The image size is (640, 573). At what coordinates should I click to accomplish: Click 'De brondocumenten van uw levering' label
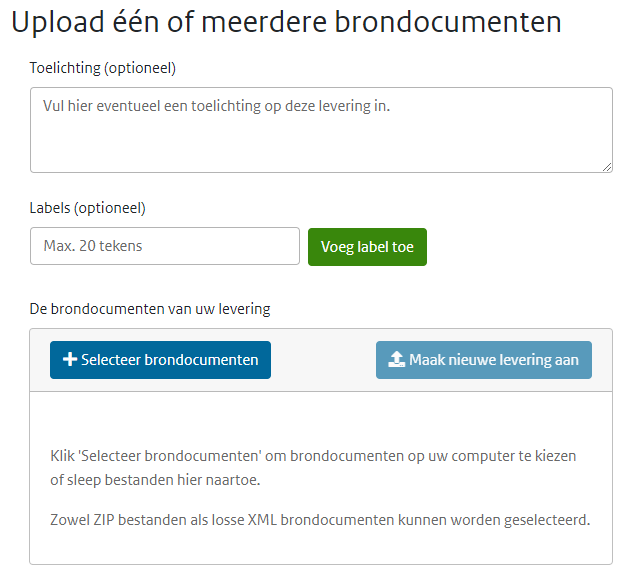(x=150, y=309)
